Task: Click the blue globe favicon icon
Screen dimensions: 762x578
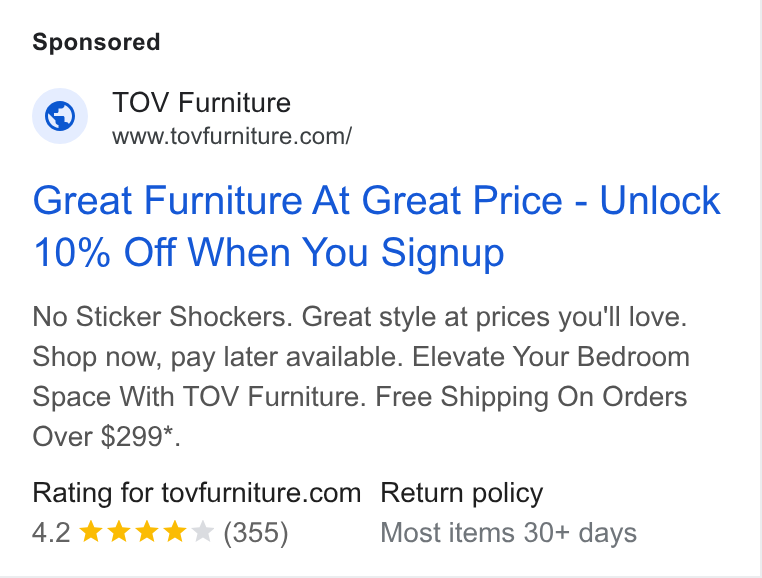Action: [60, 116]
